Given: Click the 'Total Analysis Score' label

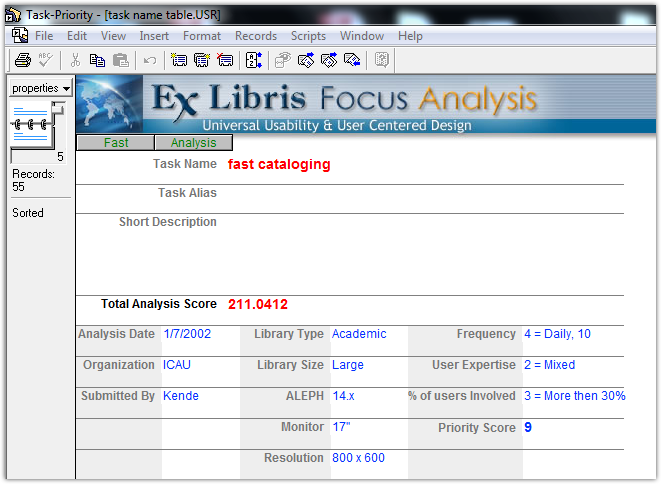Looking at the screenshot, I should pyautogui.click(x=159, y=304).
